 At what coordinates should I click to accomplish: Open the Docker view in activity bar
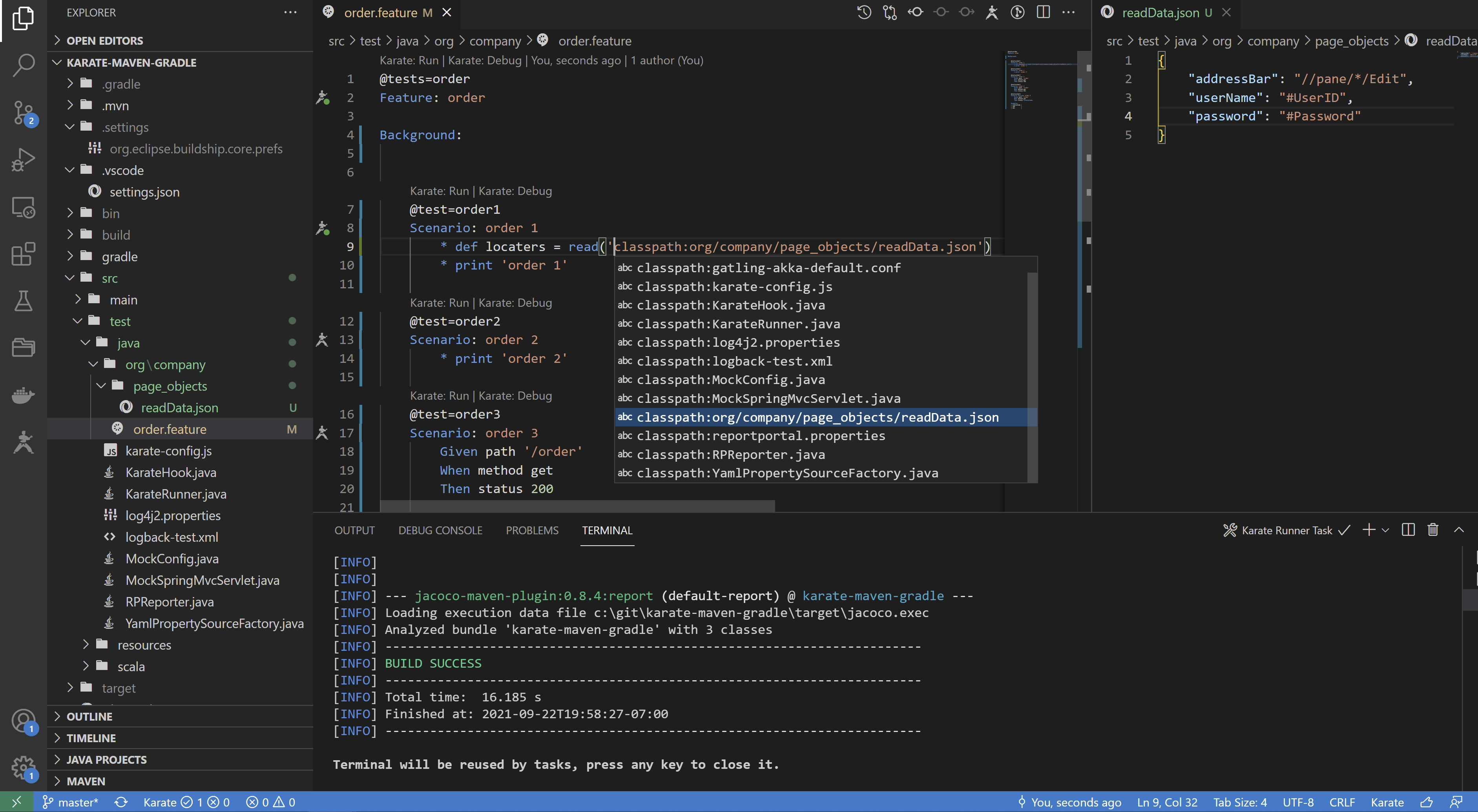point(23,395)
